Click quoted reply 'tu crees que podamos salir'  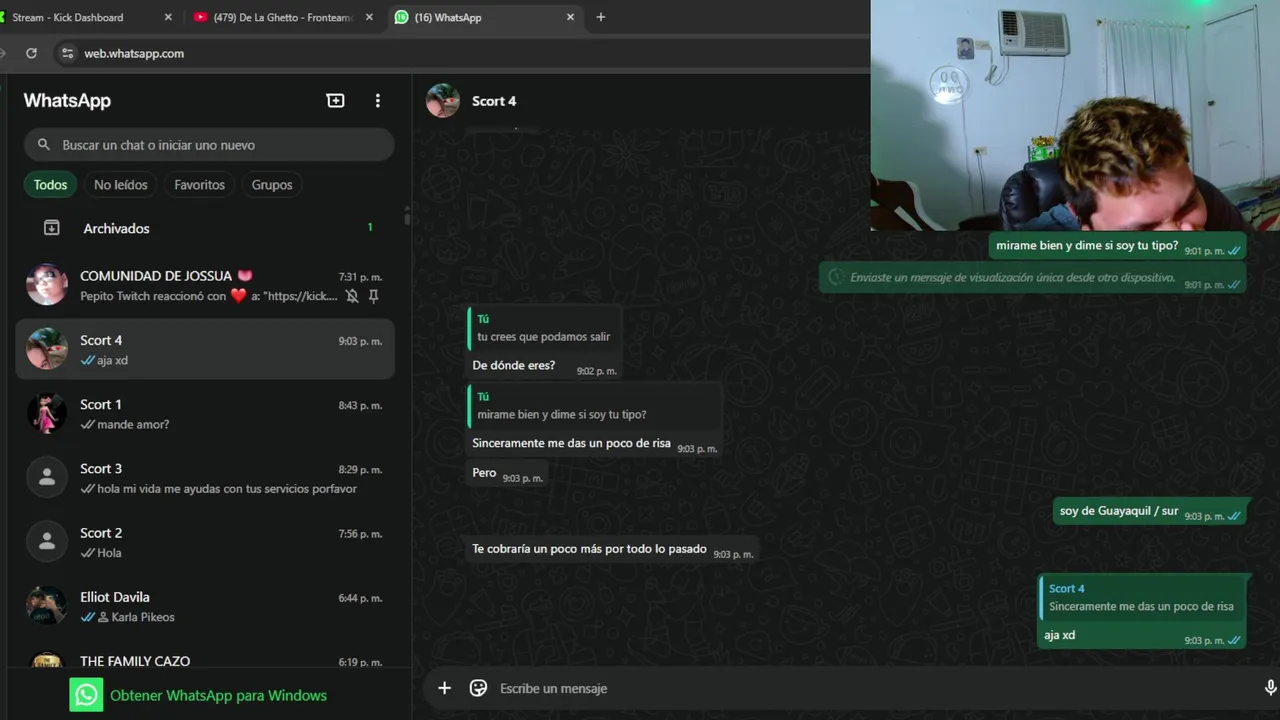pyautogui.click(x=544, y=328)
